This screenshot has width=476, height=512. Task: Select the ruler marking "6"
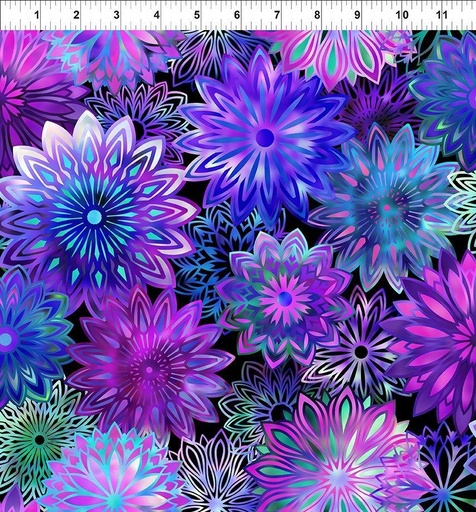(237, 15)
